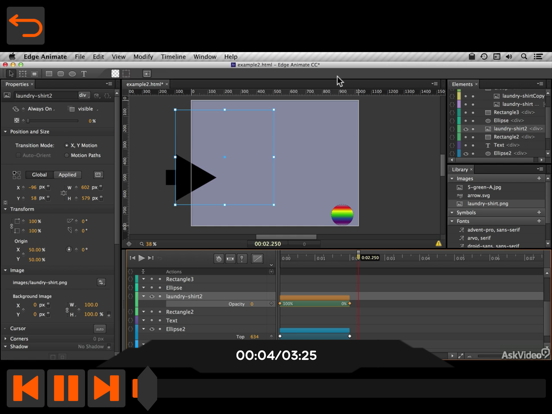
Task: Click the background color checkerboard swatch
Action: tap(115, 73)
